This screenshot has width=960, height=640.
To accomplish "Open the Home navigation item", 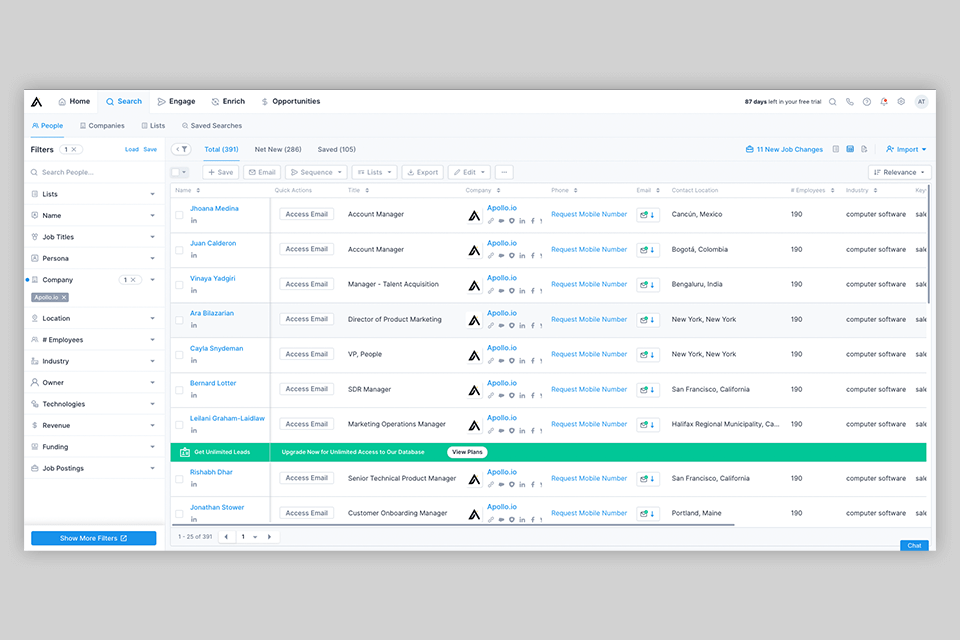I will [74, 102].
